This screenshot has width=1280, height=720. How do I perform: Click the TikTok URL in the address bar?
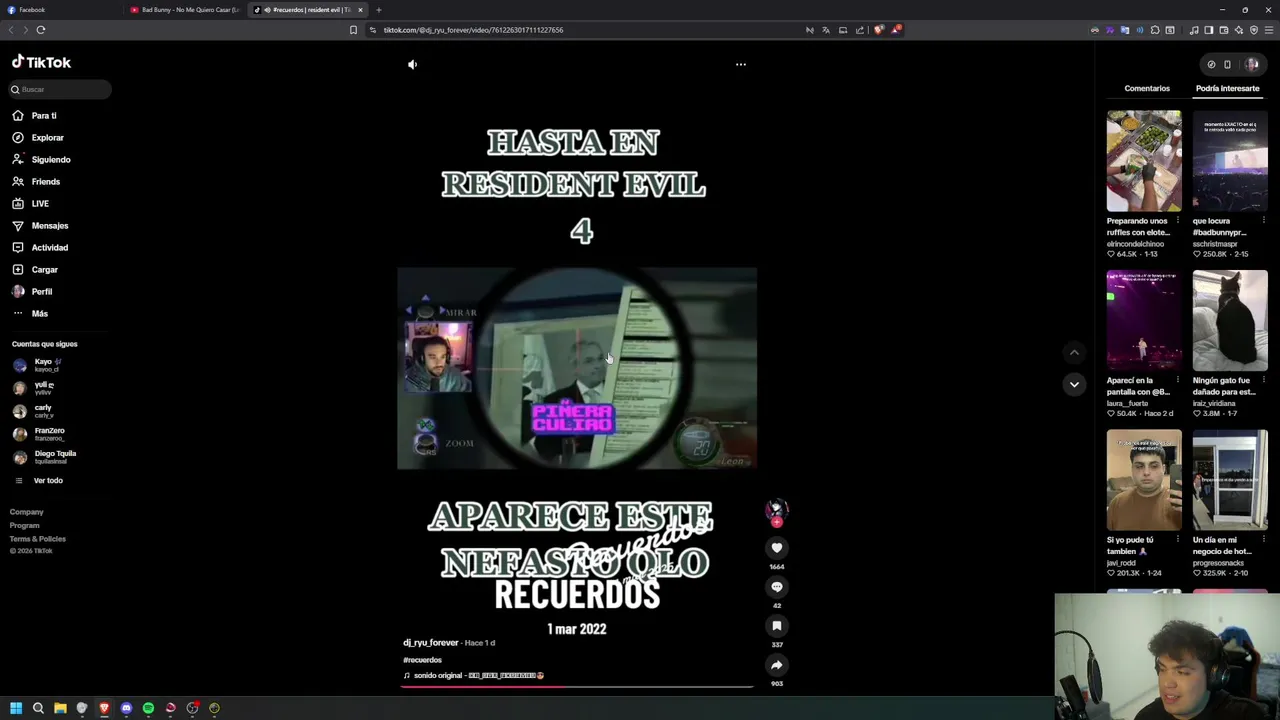(x=473, y=30)
